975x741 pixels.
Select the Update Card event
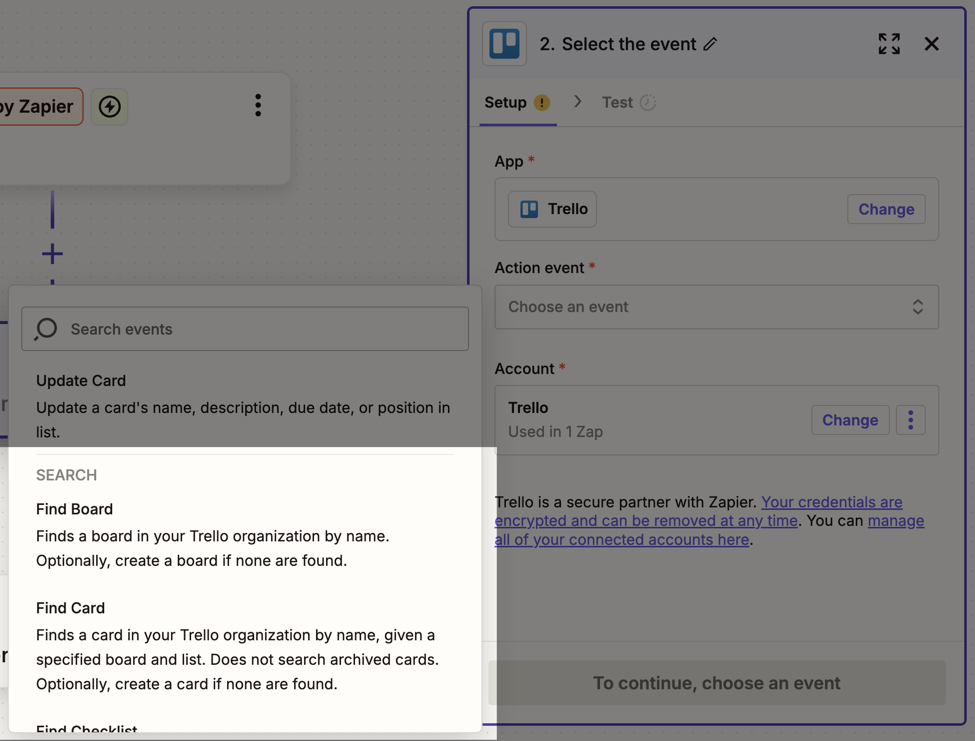pyautogui.click(x=245, y=406)
